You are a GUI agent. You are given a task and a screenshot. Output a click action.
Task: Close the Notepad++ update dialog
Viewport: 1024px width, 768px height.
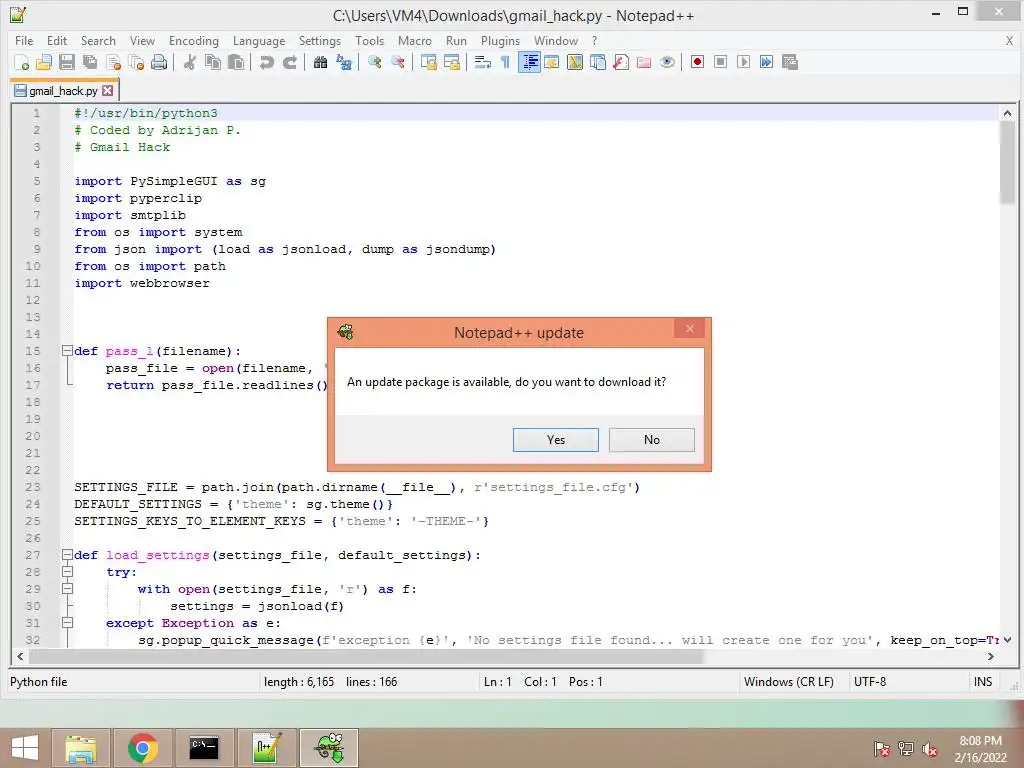tap(690, 328)
